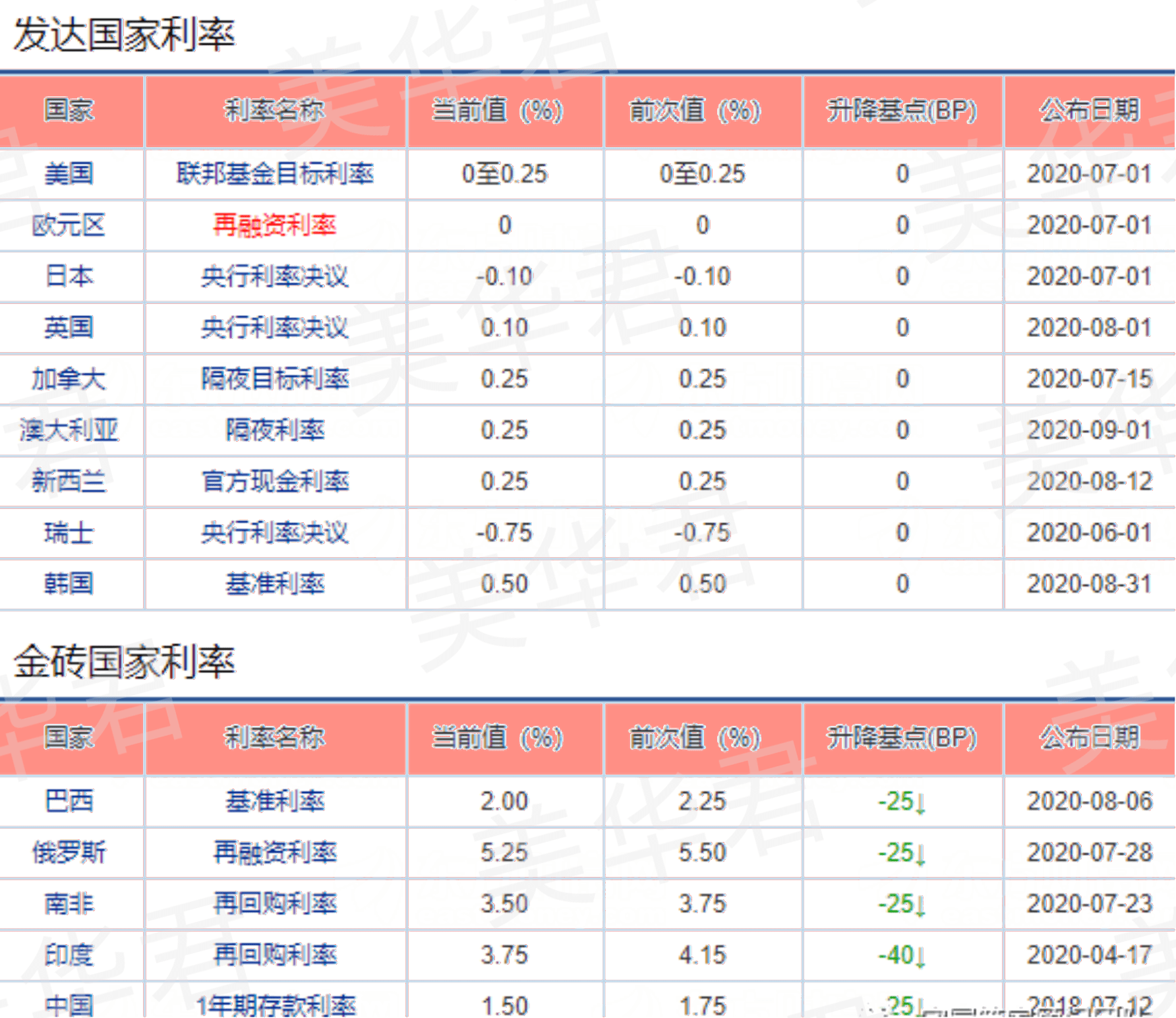The height and width of the screenshot is (1018, 1176).
Task: Select the 韩国 current value 0.50
Action: 504,584
